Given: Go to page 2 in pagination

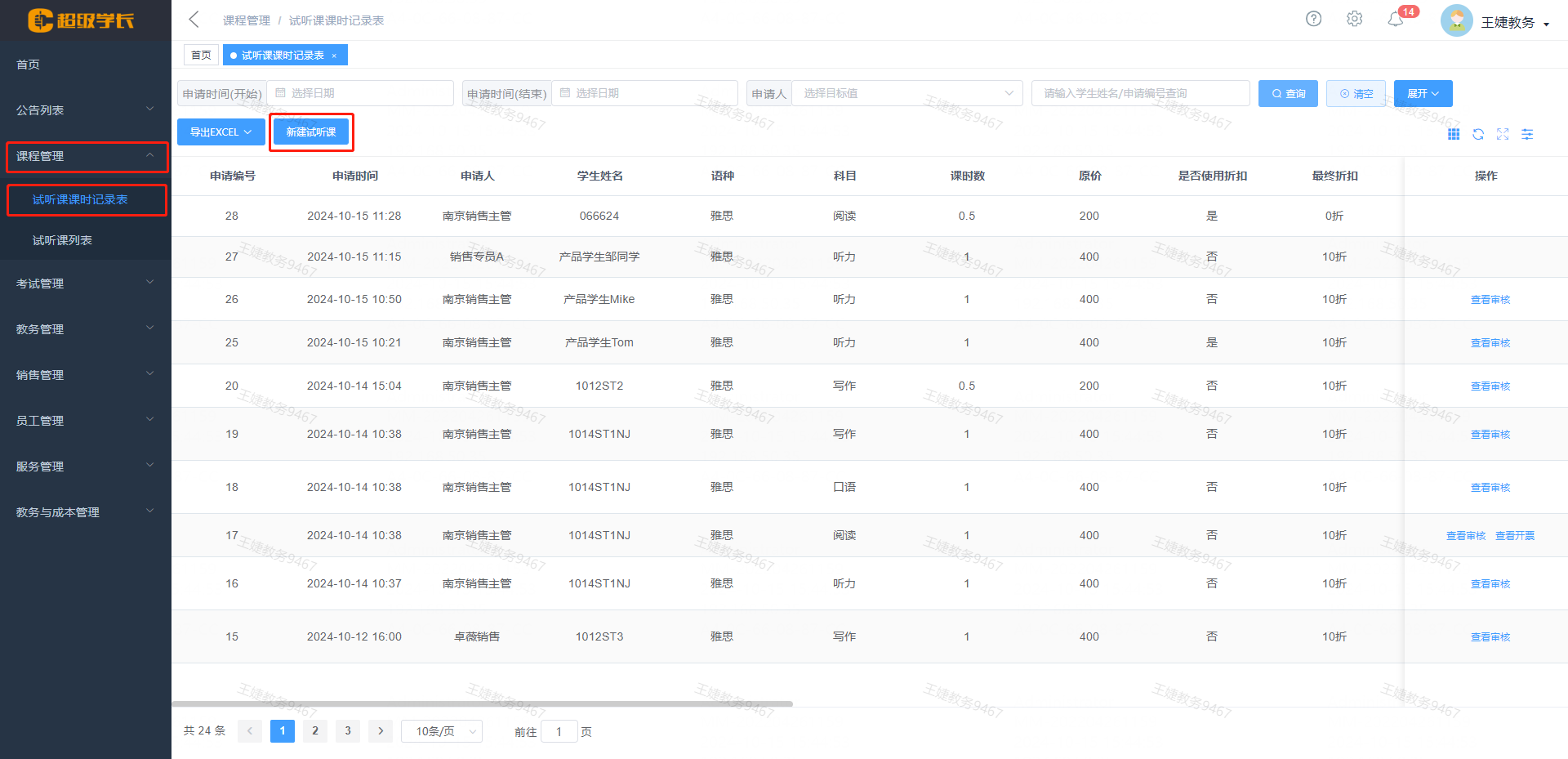Looking at the screenshot, I should (315, 730).
